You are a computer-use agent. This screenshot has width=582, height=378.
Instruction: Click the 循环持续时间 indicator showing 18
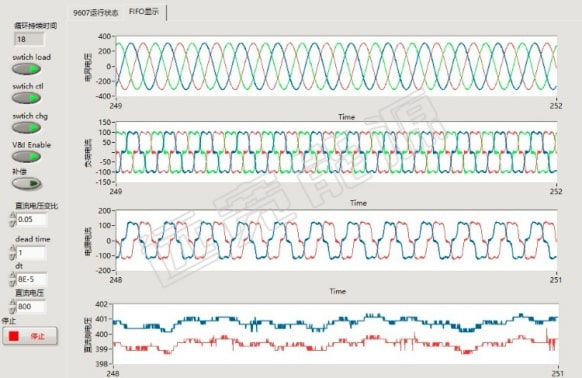pos(29,39)
